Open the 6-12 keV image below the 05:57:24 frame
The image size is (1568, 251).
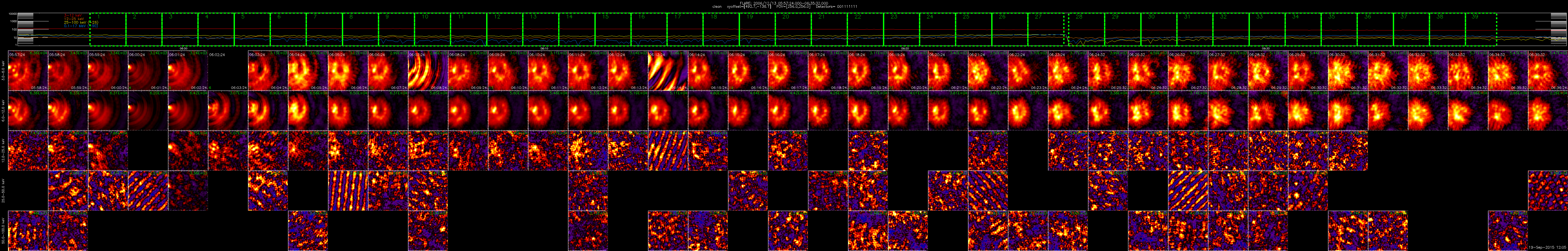[28, 111]
